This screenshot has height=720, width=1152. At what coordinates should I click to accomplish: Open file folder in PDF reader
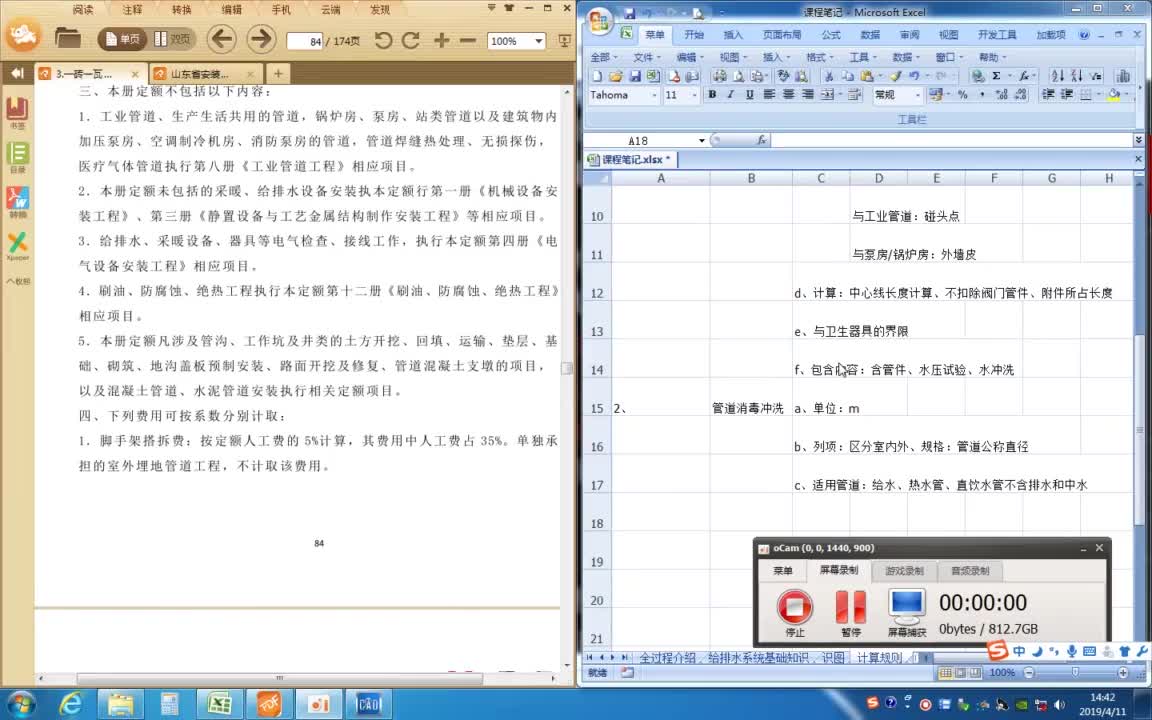pos(68,38)
